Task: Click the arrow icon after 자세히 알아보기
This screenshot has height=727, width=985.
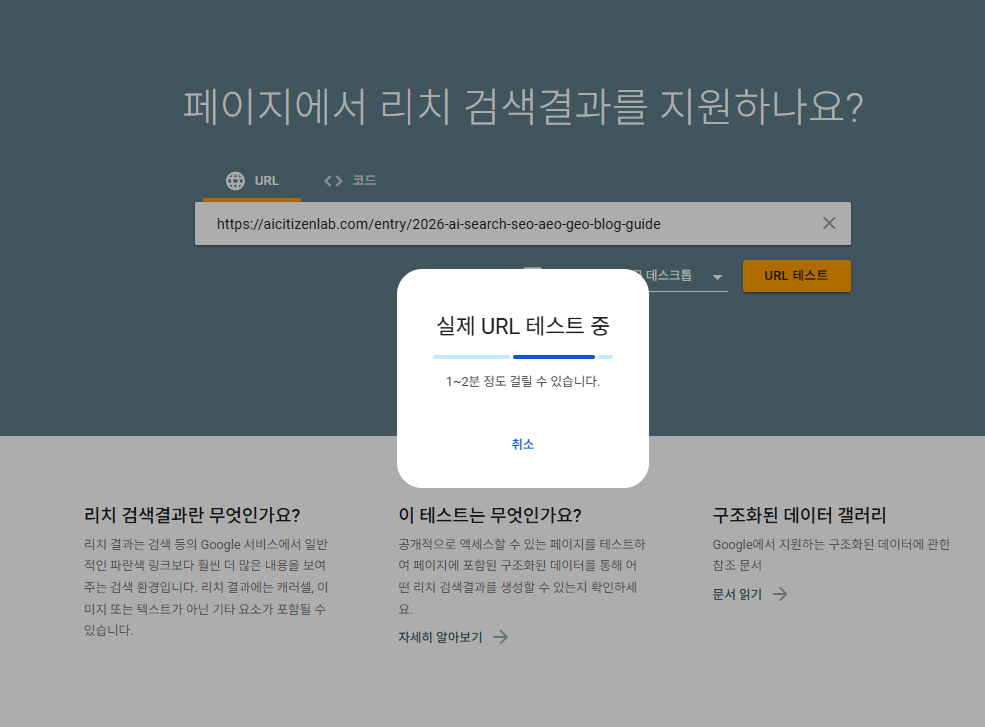Action: tap(500, 636)
